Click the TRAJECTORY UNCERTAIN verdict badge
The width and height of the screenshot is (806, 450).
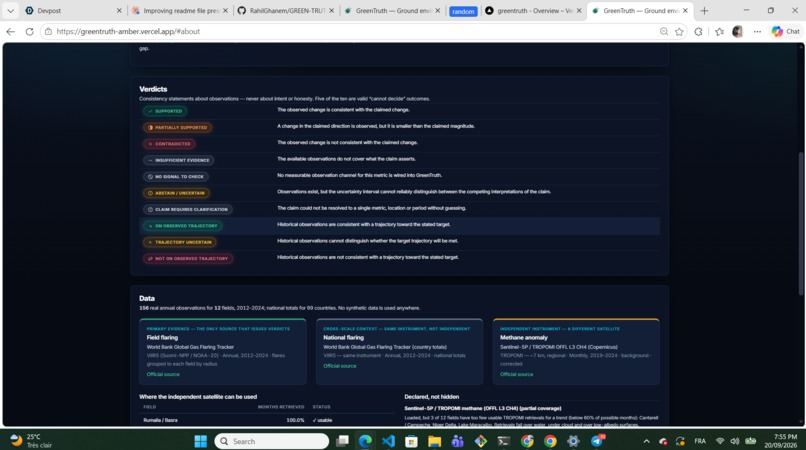(x=179, y=242)
